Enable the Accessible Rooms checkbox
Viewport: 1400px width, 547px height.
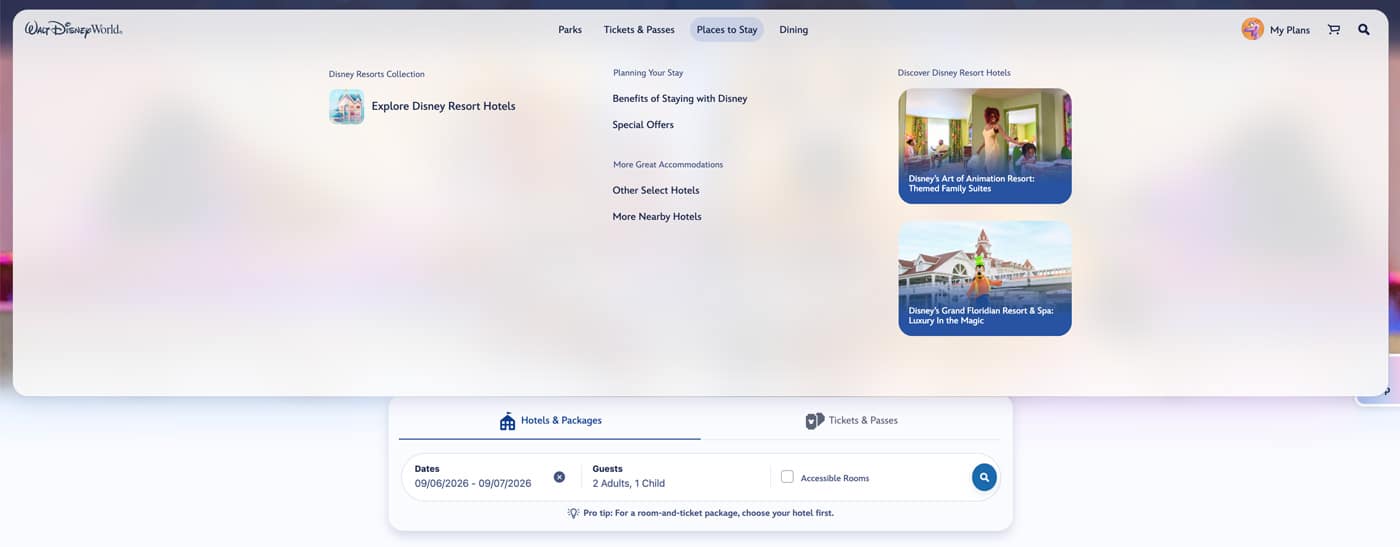click(787, 477)
